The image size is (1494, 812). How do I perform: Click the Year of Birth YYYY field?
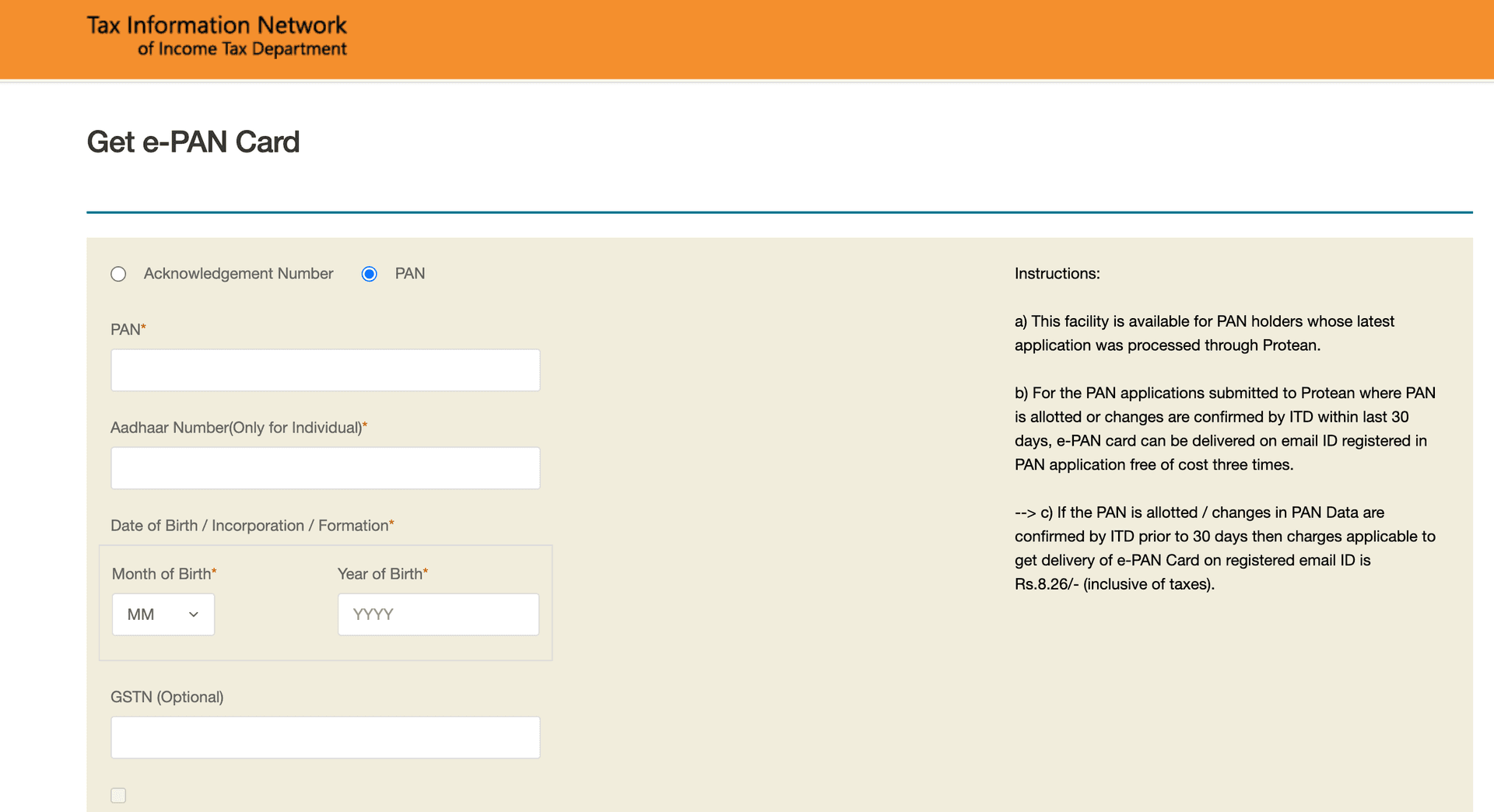click(438, 614)
